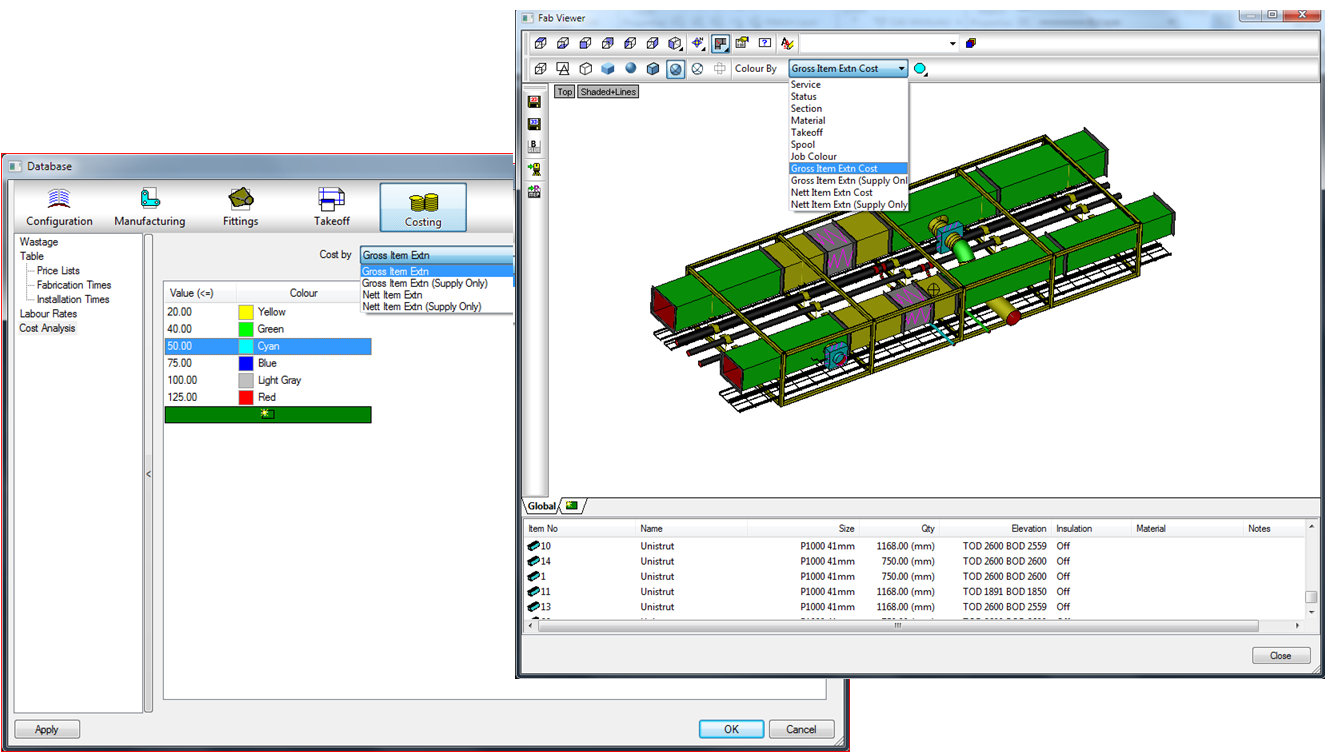The height and width of the screenshot is (755, 1330).
Task: Click the cyan circle colour icon
Action: 920,69
